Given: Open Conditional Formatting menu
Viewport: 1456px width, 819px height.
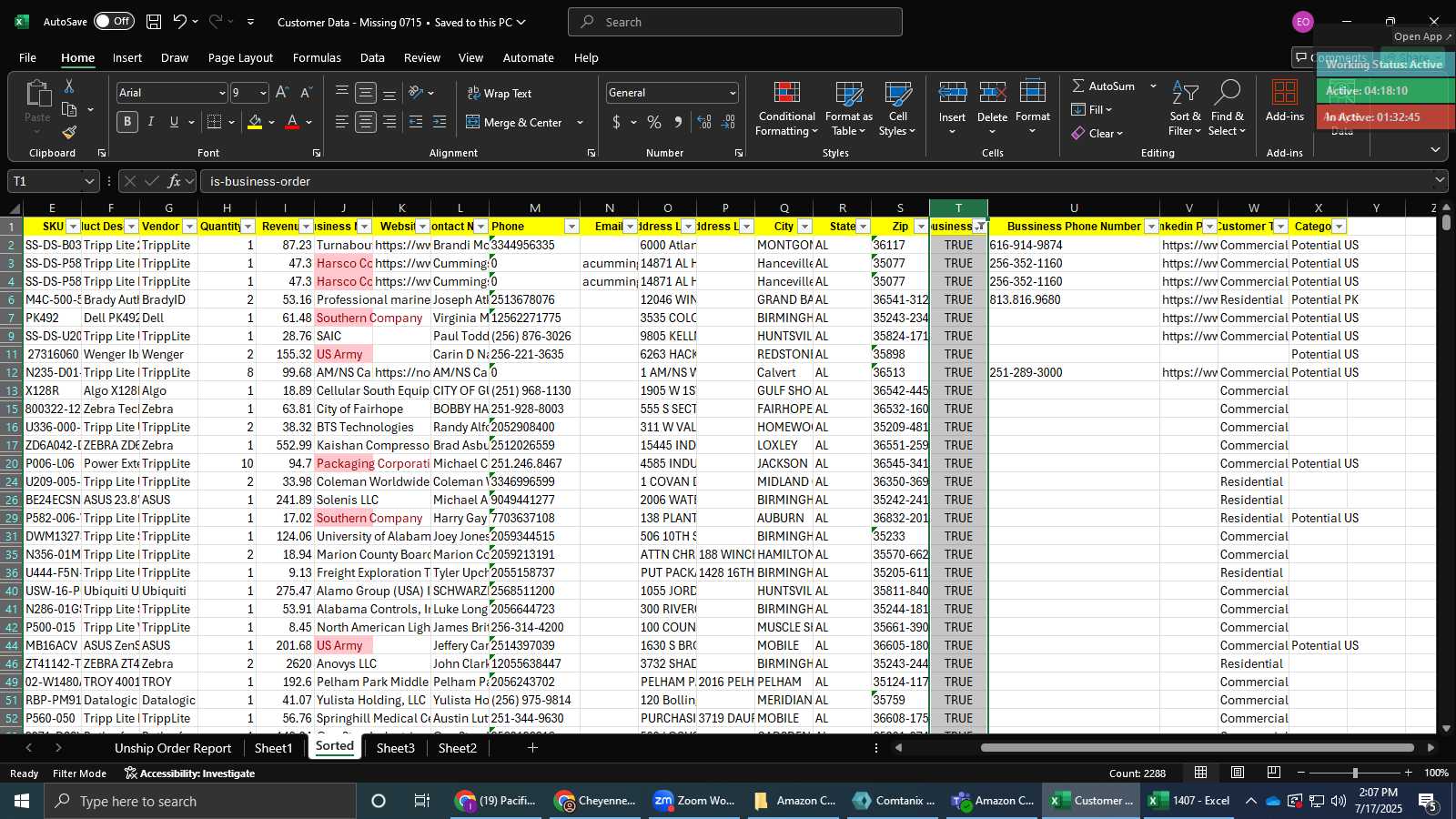Looking at the screenshot, I should (x=786, y=109).
